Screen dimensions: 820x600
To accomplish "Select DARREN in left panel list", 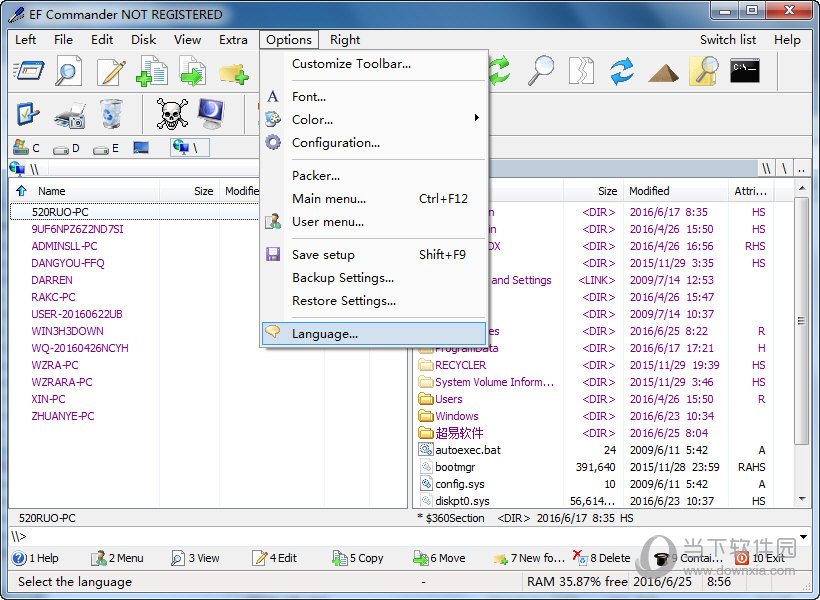I will (52, 280).
